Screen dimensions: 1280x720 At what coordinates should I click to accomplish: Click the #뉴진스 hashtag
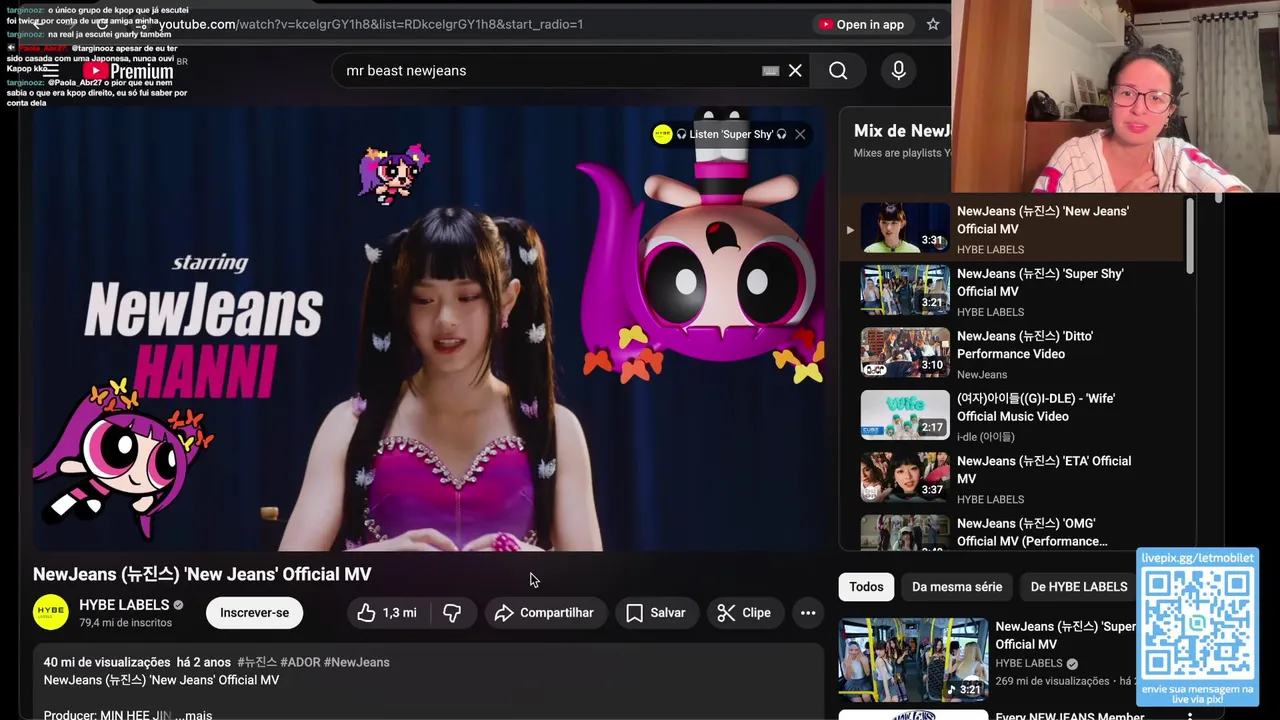click(x=257, y=662)
